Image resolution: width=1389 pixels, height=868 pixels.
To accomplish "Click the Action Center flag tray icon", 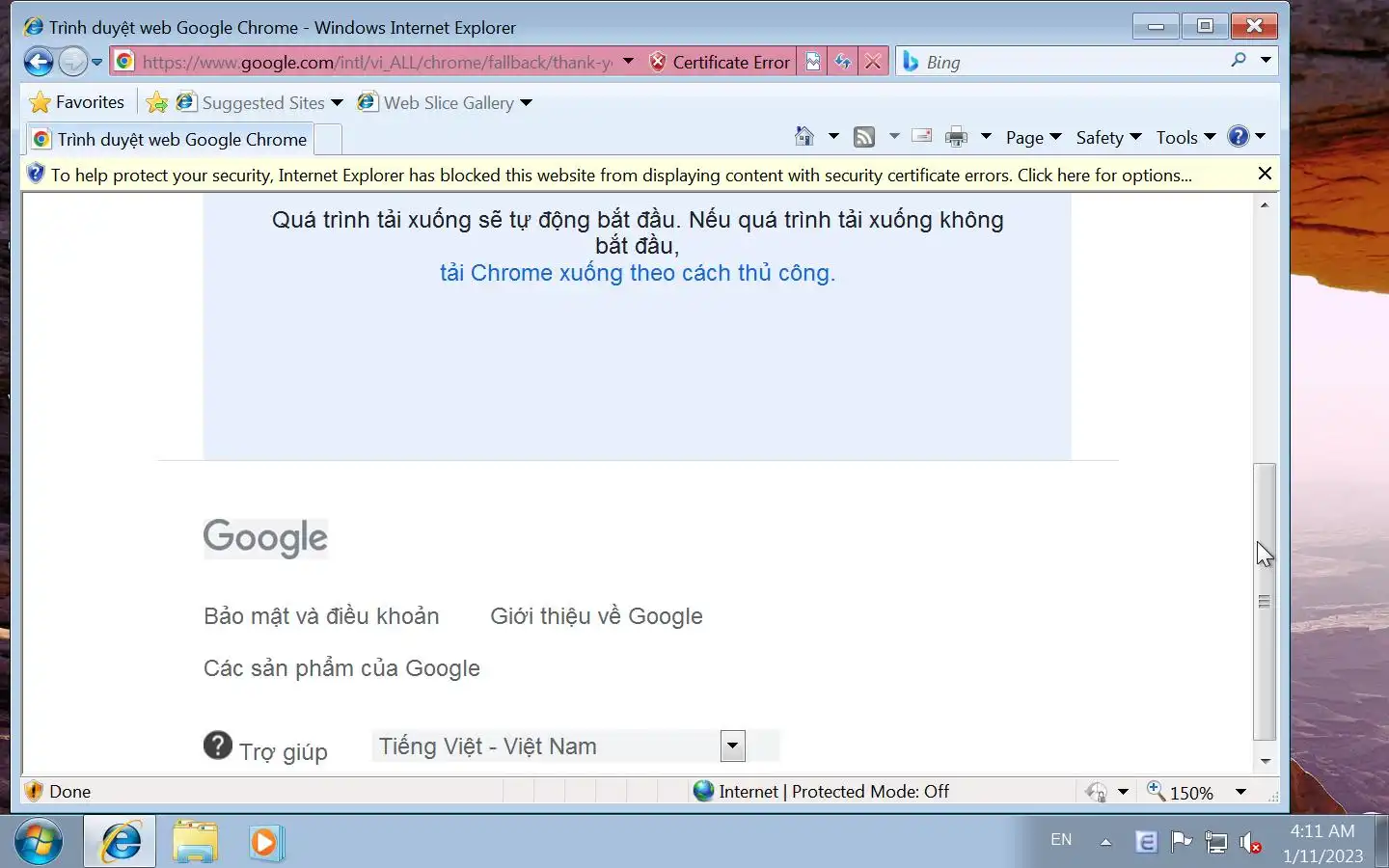I will click(1181, 842).
